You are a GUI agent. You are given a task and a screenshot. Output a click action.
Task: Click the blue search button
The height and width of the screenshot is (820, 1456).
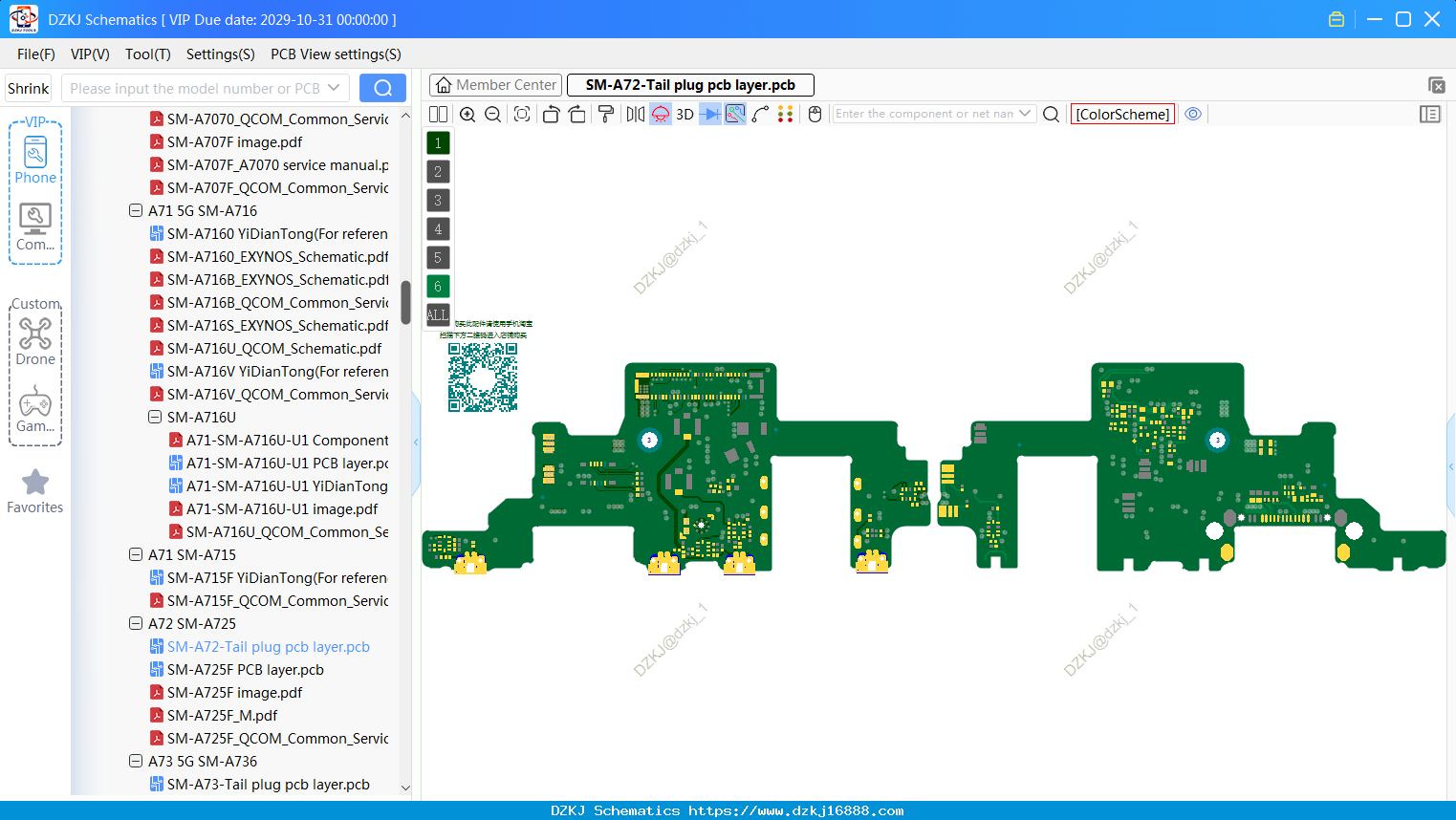tap(382, 88)
